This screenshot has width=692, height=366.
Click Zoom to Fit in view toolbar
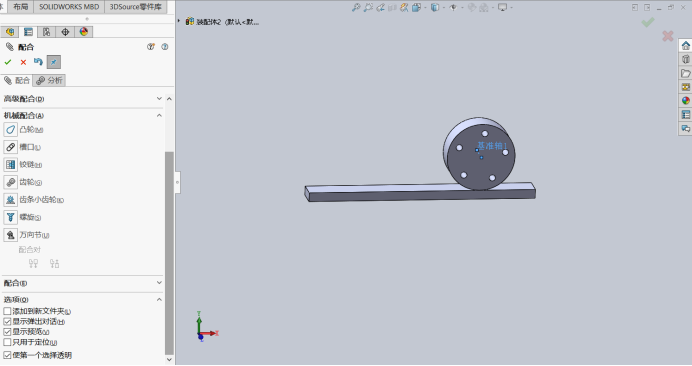pyautogui.click(x=356, y=8)
